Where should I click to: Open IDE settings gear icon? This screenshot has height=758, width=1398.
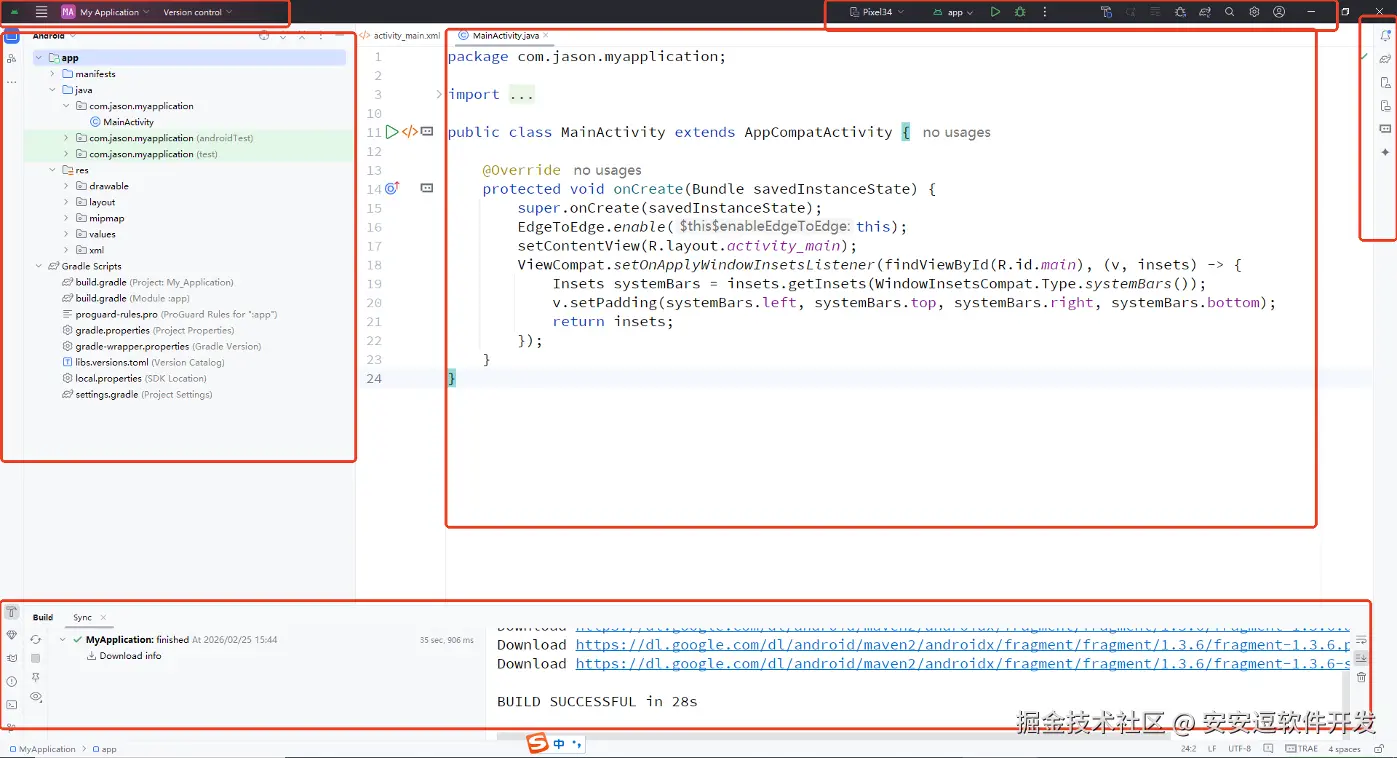pos(1254,12)
